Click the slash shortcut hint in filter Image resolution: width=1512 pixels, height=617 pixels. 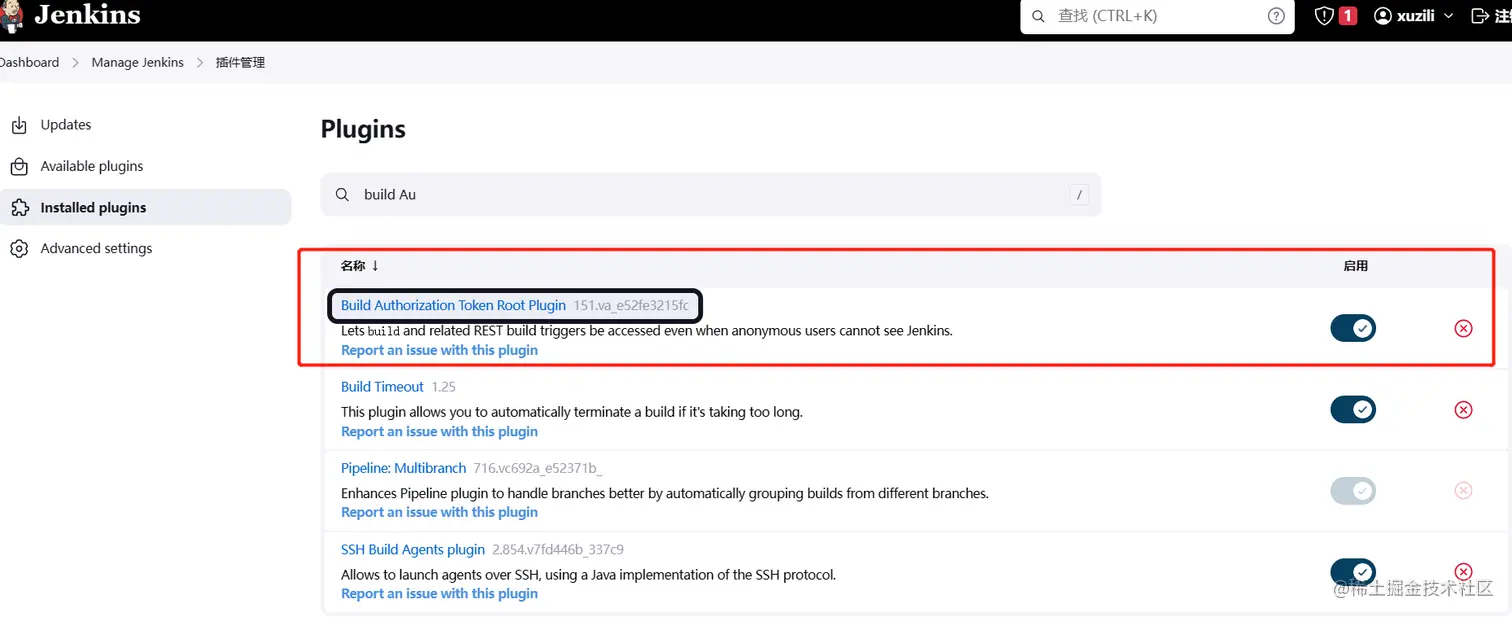(1079, 195)
